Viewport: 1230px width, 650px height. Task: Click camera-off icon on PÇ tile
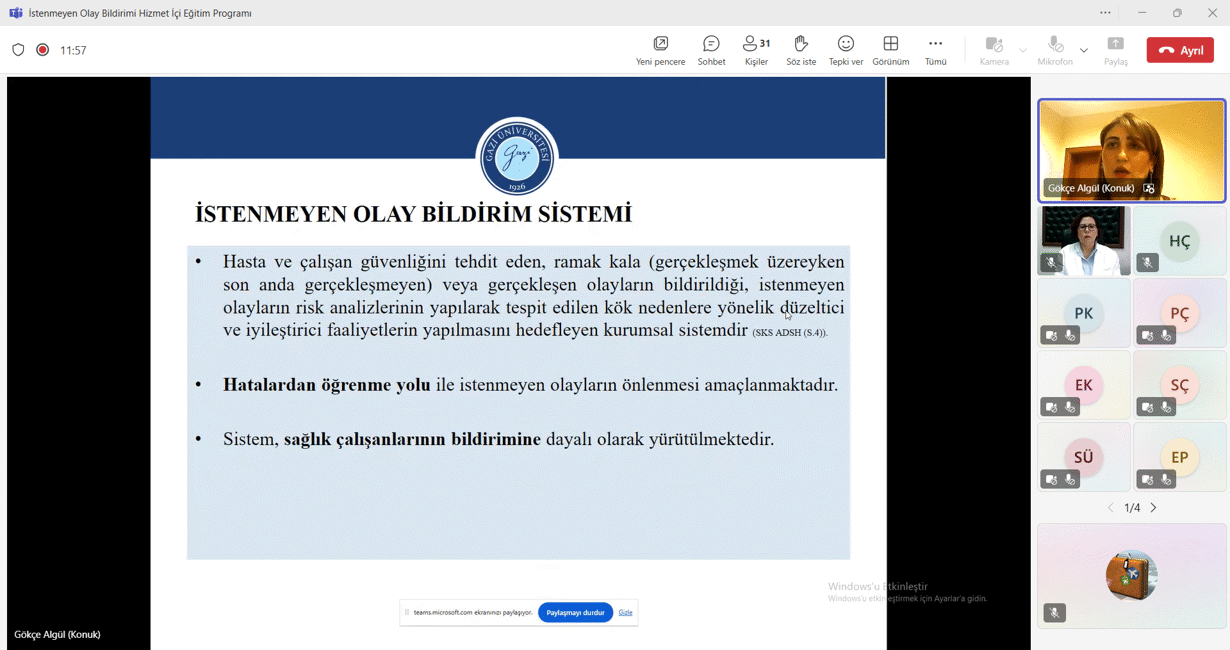click(1147, 337)
